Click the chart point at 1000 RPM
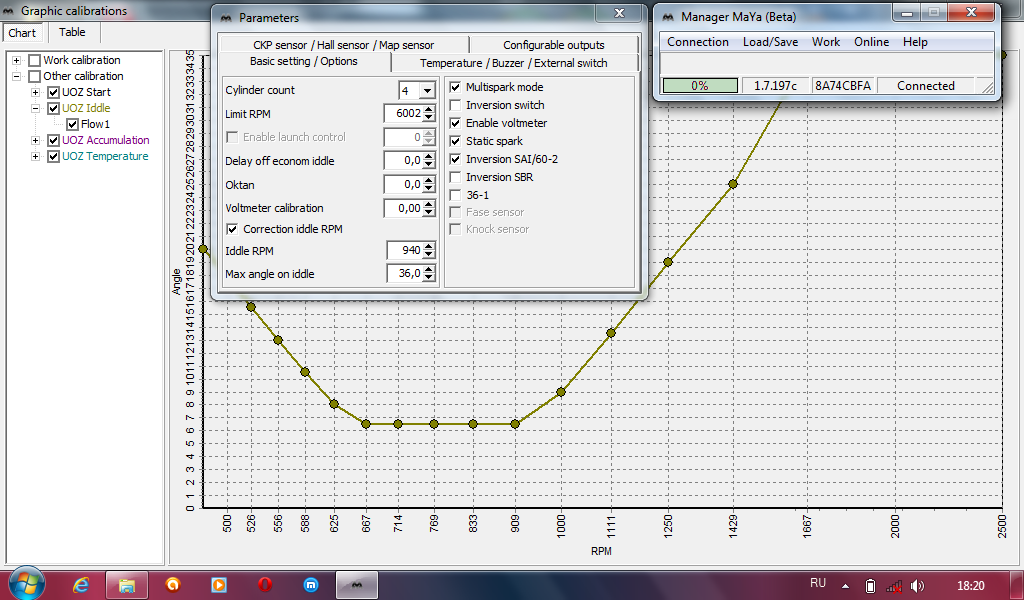This screenshot has width=1024, height=600. [561, 392]
